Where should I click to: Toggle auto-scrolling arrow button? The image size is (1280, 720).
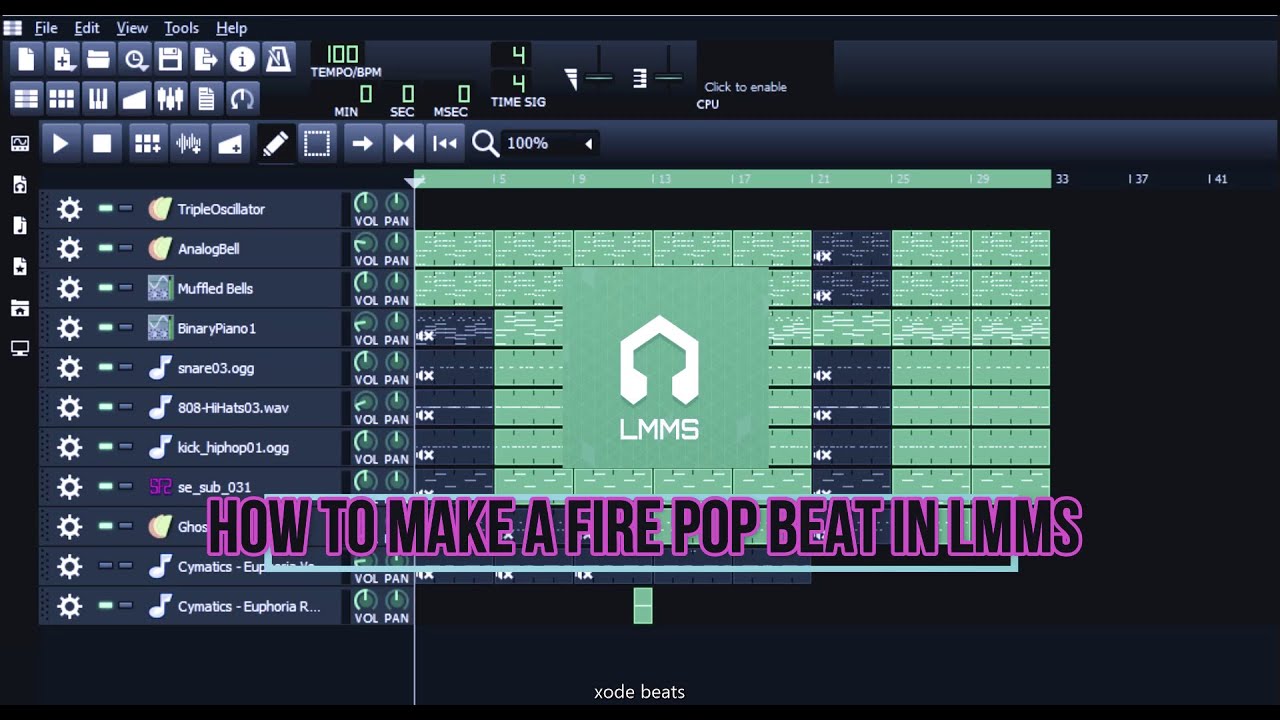point(362,144)
